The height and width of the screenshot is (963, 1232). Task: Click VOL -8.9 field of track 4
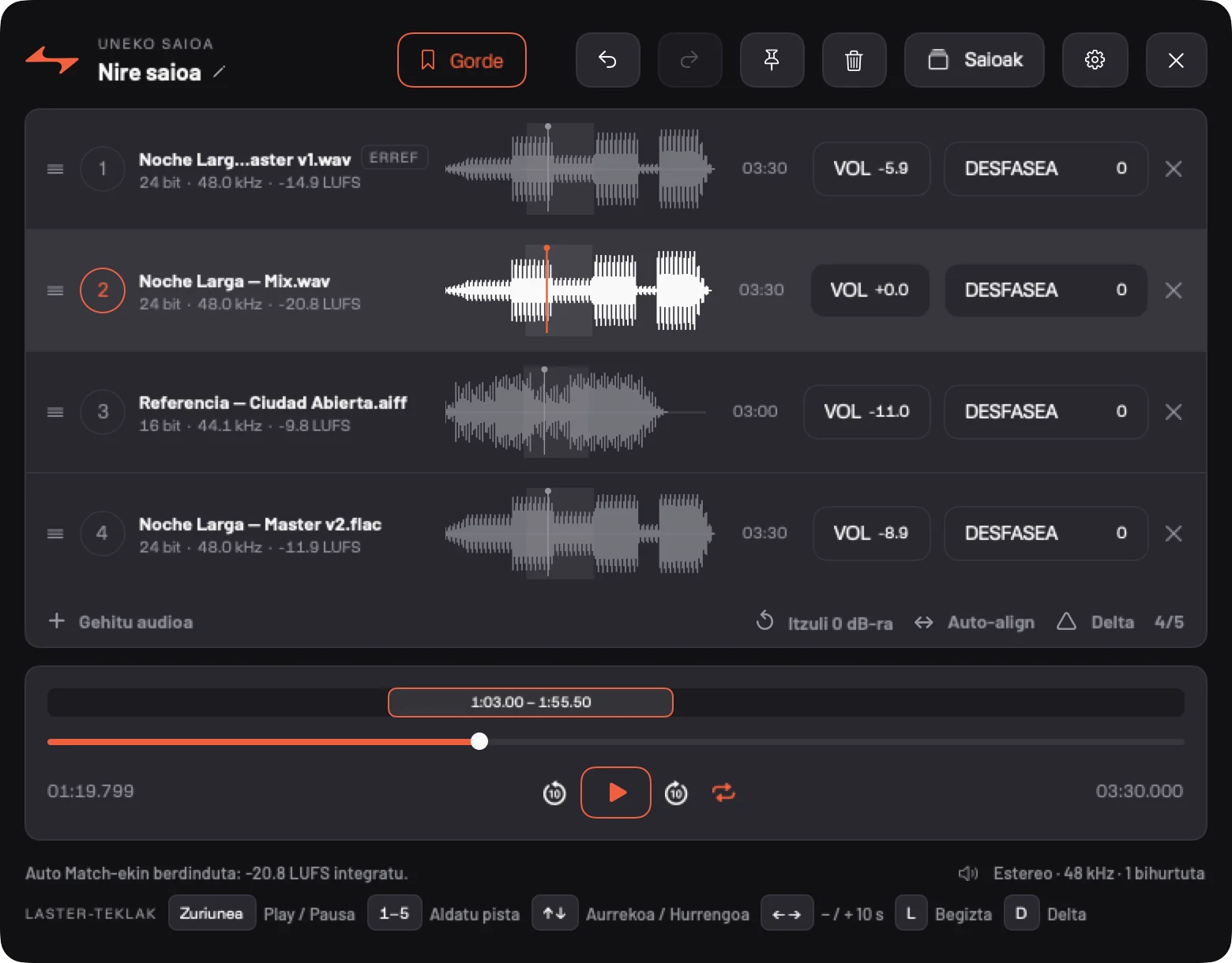coord(872,534)
